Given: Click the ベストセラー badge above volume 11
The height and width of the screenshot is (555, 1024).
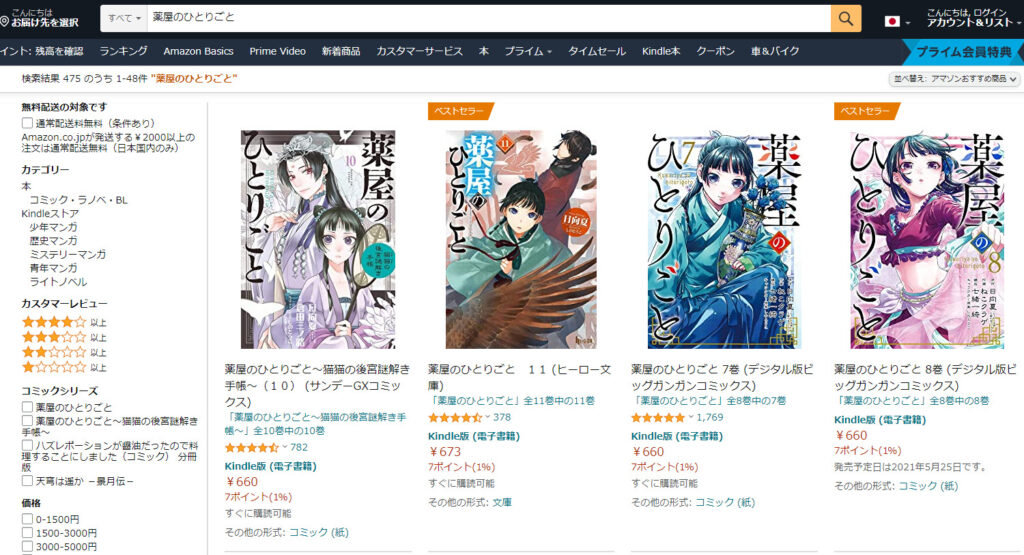Looking at the screenshot, I should [459, 111].
